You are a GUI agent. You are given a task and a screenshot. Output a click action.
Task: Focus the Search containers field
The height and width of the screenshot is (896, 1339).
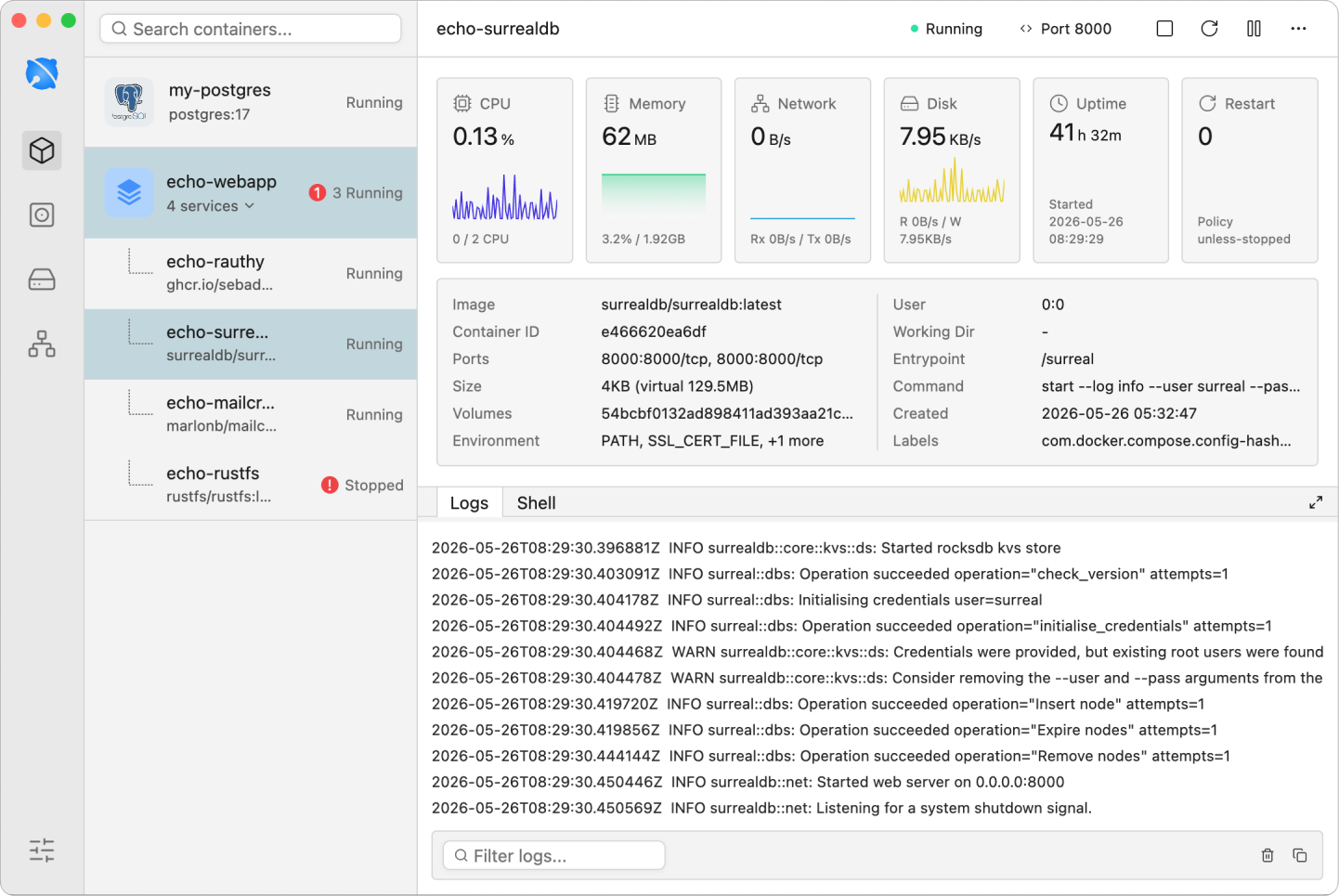coord(251,29)
